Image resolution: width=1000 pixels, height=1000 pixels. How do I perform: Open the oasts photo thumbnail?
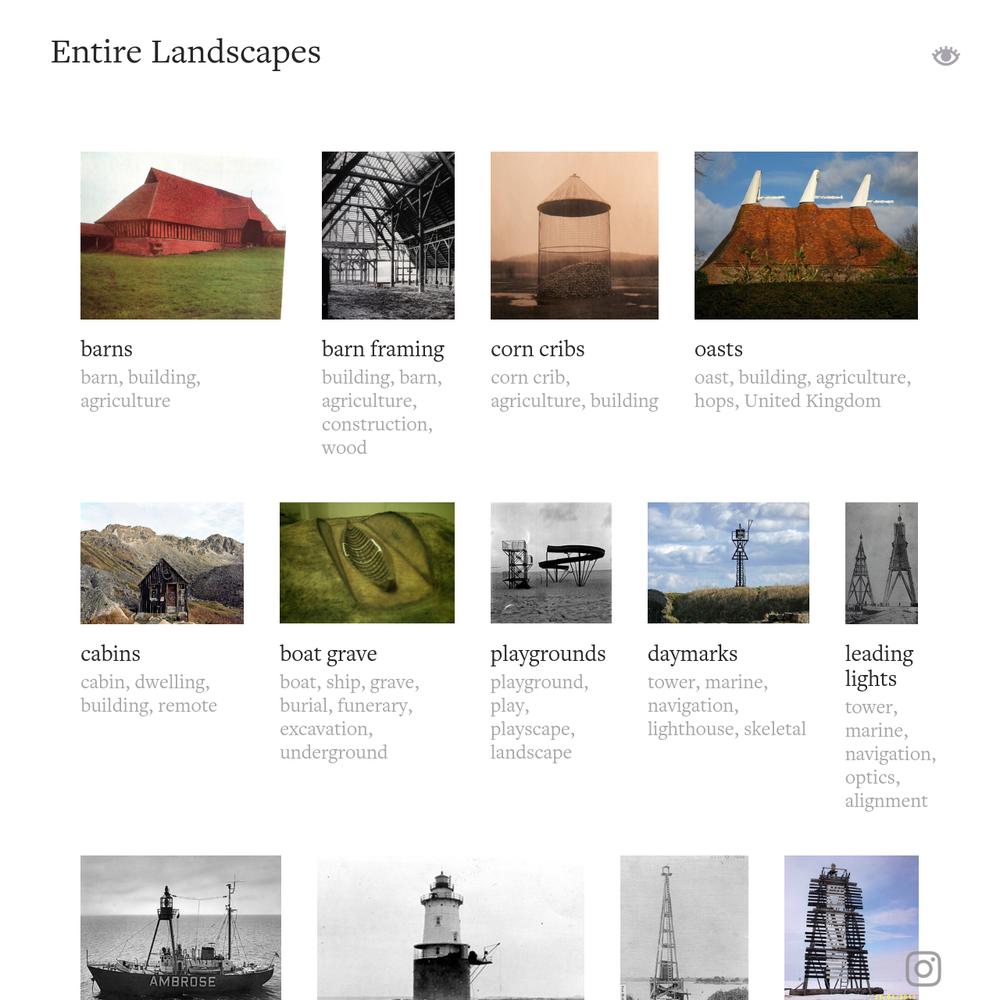[805, 235]
